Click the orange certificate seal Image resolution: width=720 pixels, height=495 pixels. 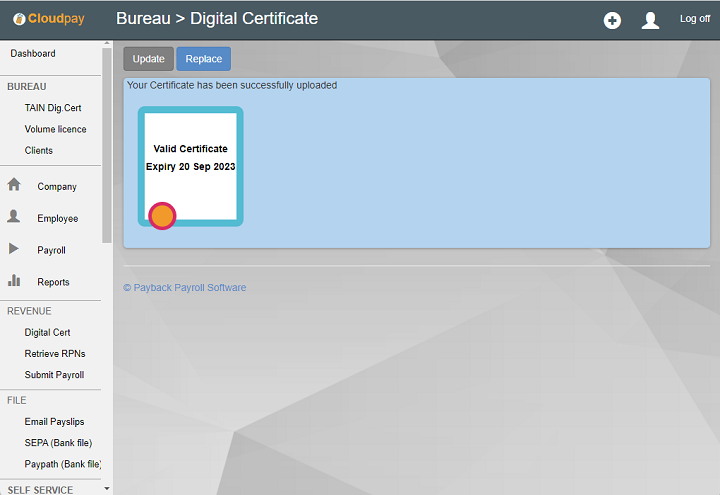point(162,215)
